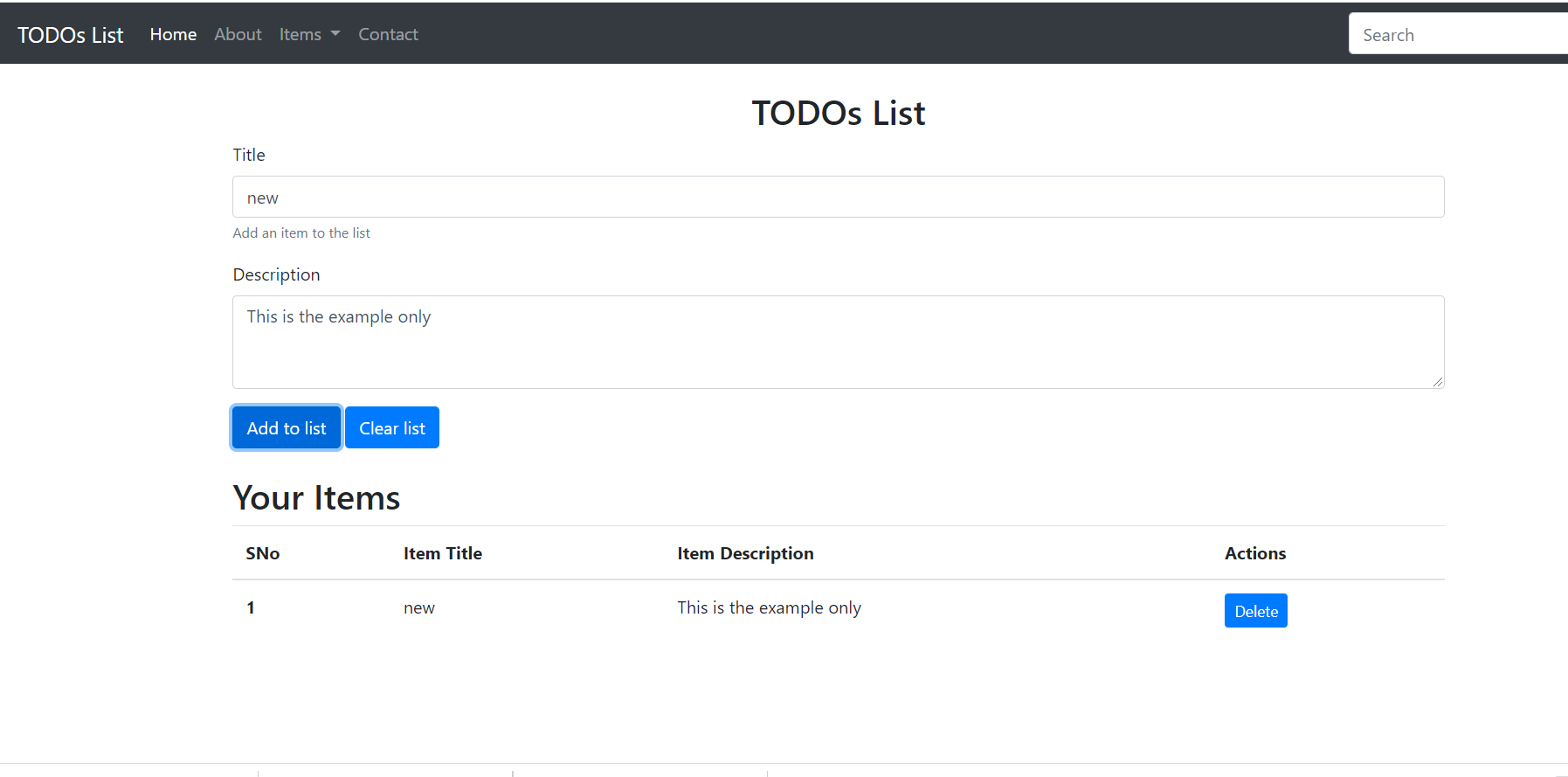Viewport: 1568px width, 777px height.
Task: Open the About page link
Action: click(238, 34)
